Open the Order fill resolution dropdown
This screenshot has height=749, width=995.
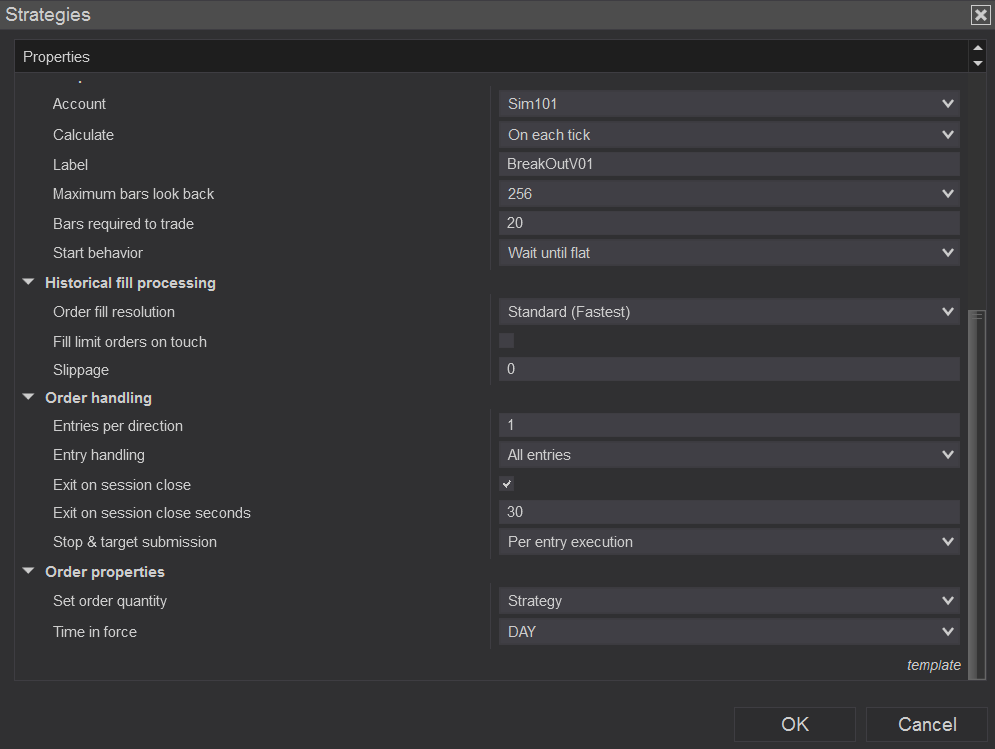point(729,312)
